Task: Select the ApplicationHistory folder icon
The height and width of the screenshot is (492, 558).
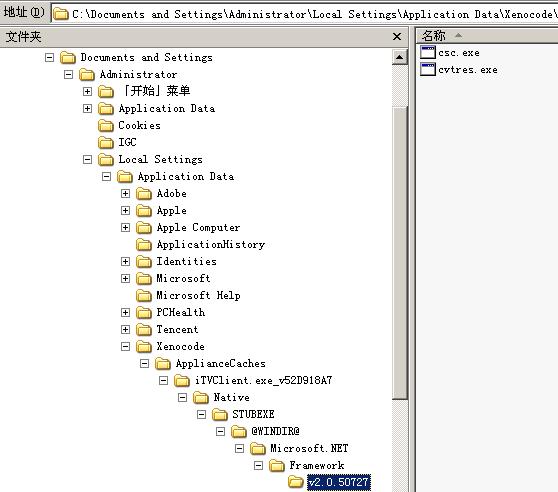Action: 144,245
